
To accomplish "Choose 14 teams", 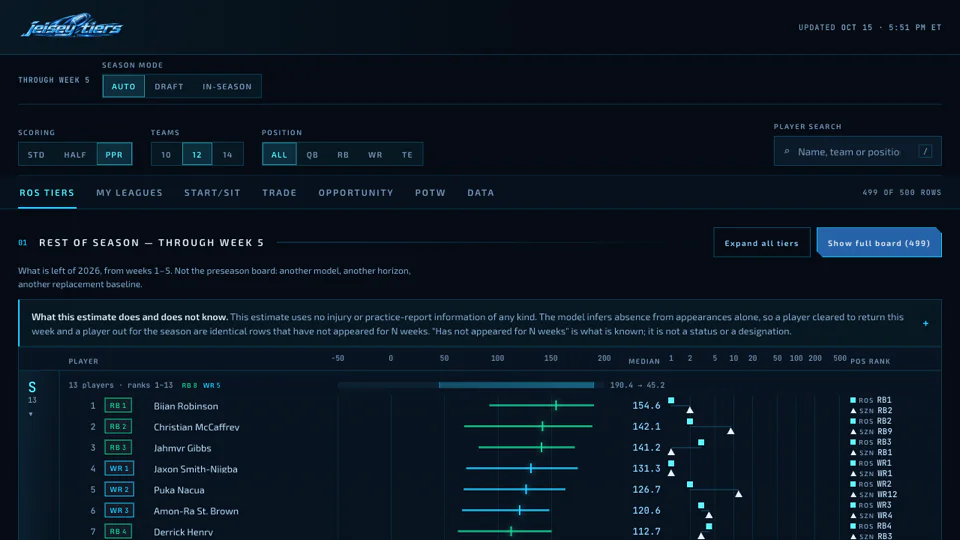I will tap(228, 154).
